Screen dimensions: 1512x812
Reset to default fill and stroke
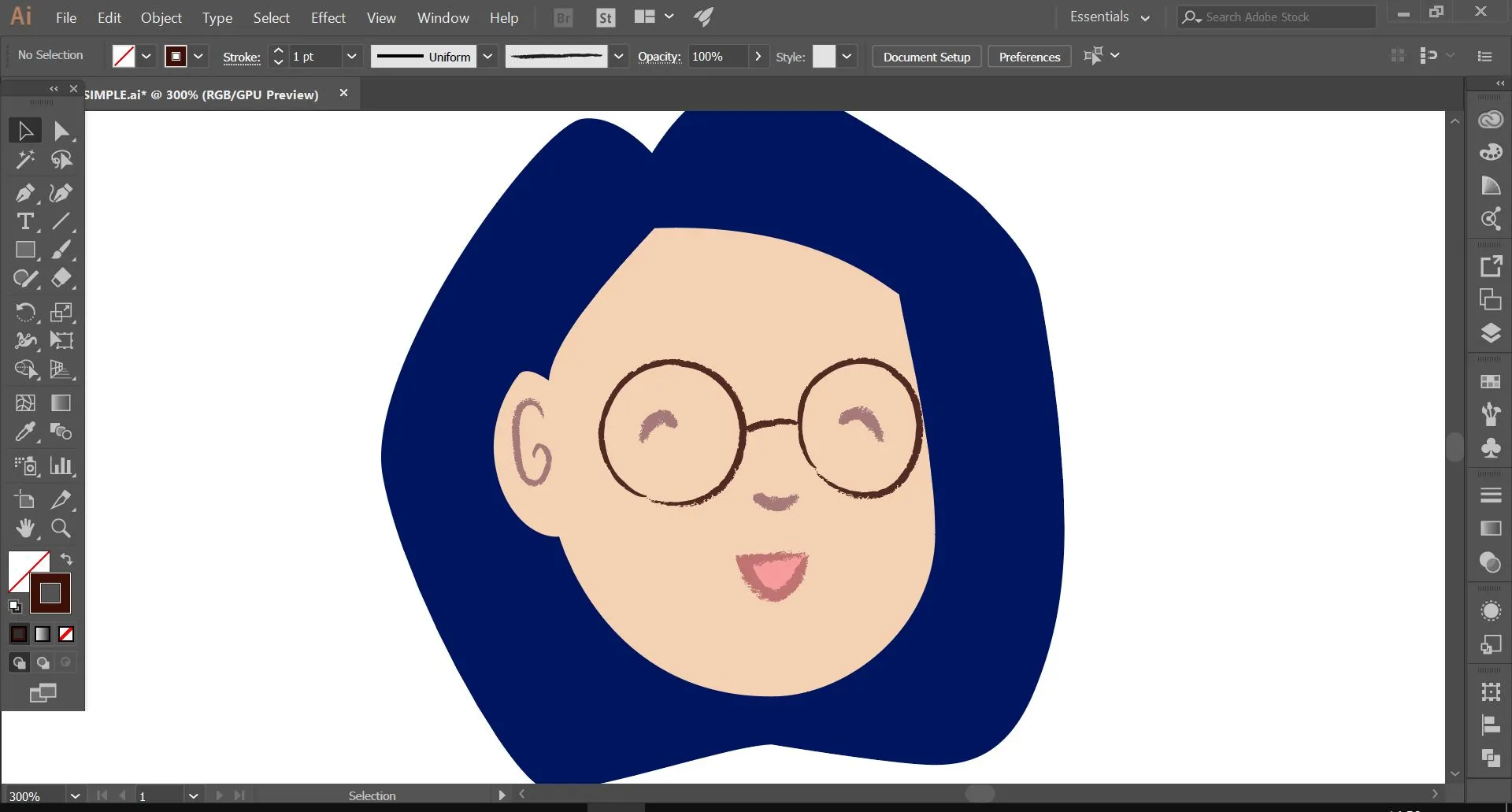click(x=14, y=606)
